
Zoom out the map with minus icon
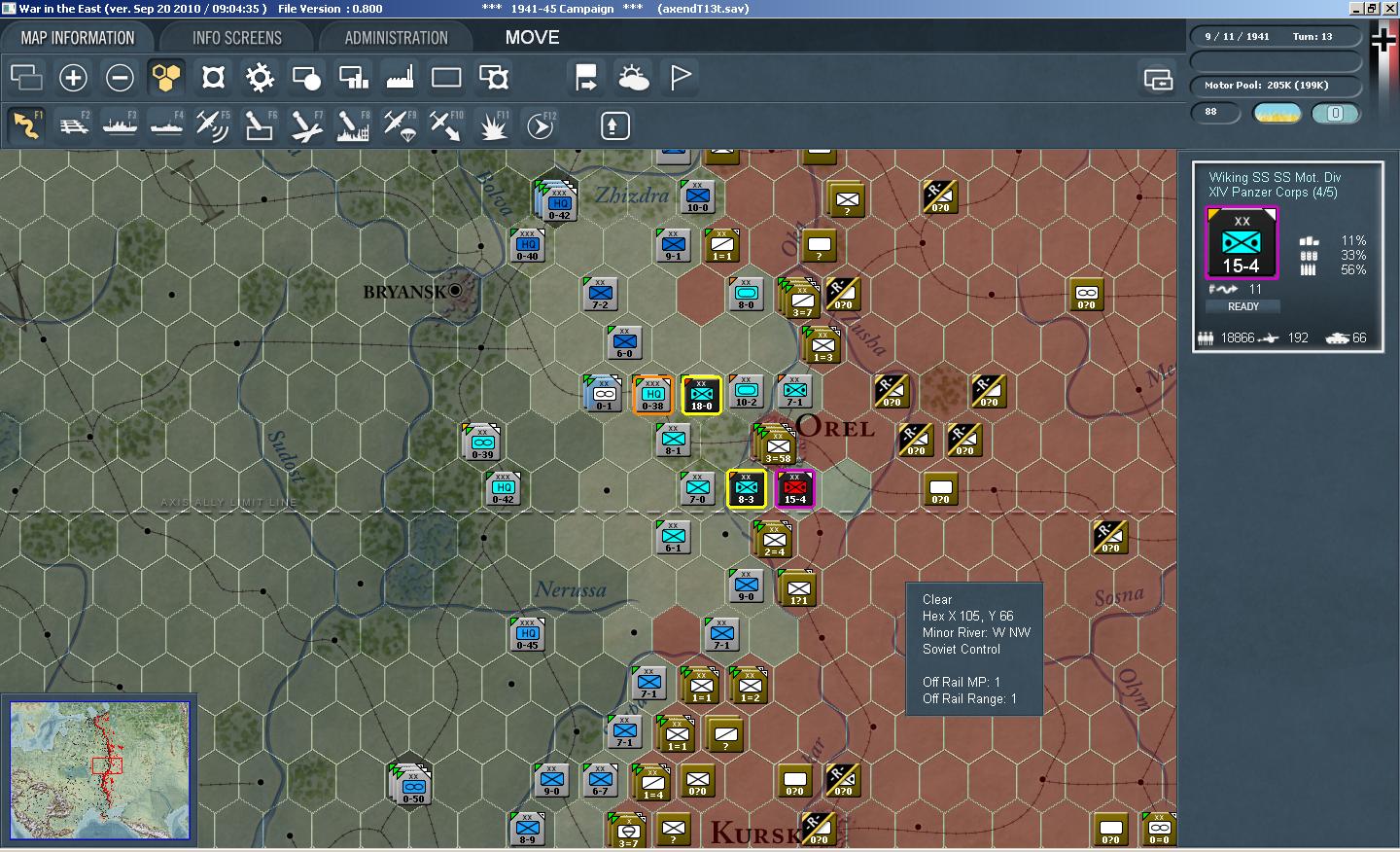click(120, 77)
